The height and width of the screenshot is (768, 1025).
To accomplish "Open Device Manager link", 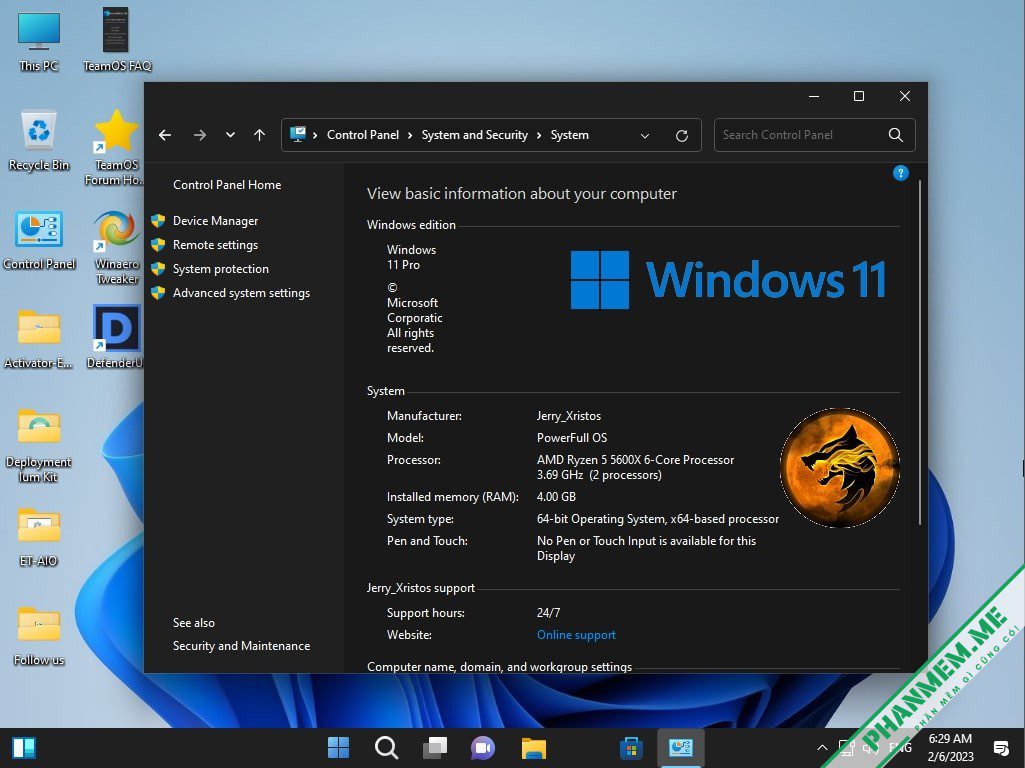I will point(215,221).
